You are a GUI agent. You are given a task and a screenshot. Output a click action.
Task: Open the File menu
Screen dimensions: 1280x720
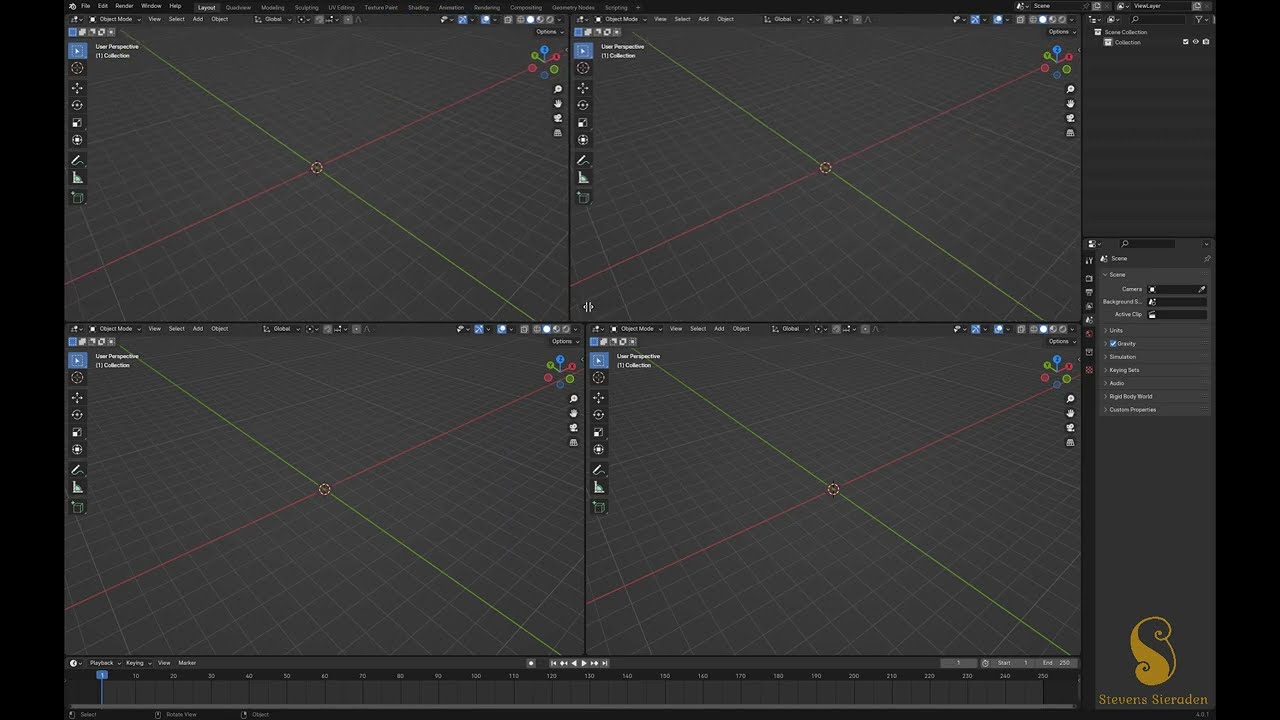coord(86,6)
